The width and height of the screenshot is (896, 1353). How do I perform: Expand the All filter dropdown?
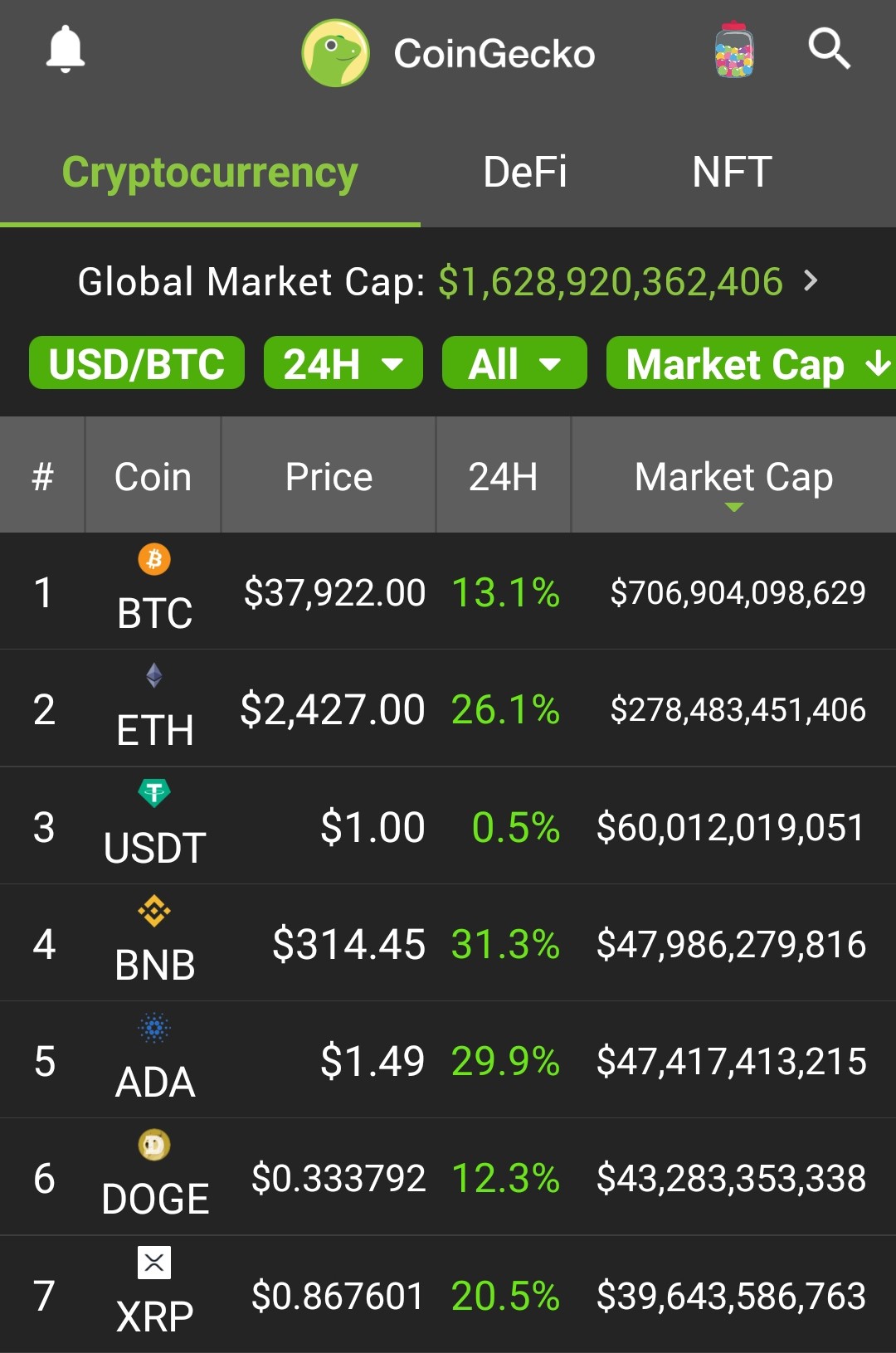(x=514, y=363)
